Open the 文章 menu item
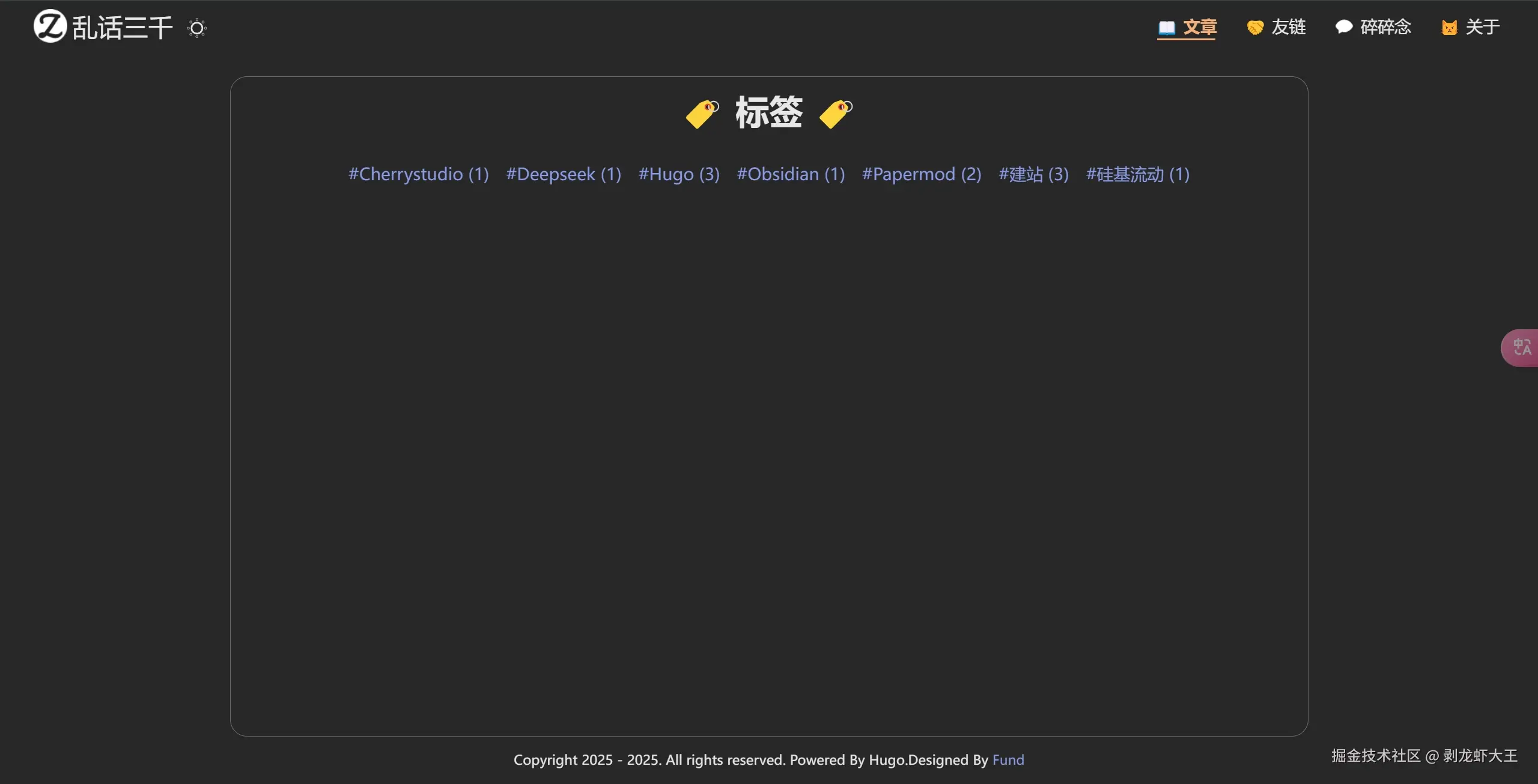Screen dimensions: 1538x784 pyautogui.click(x=1200, y=27)
